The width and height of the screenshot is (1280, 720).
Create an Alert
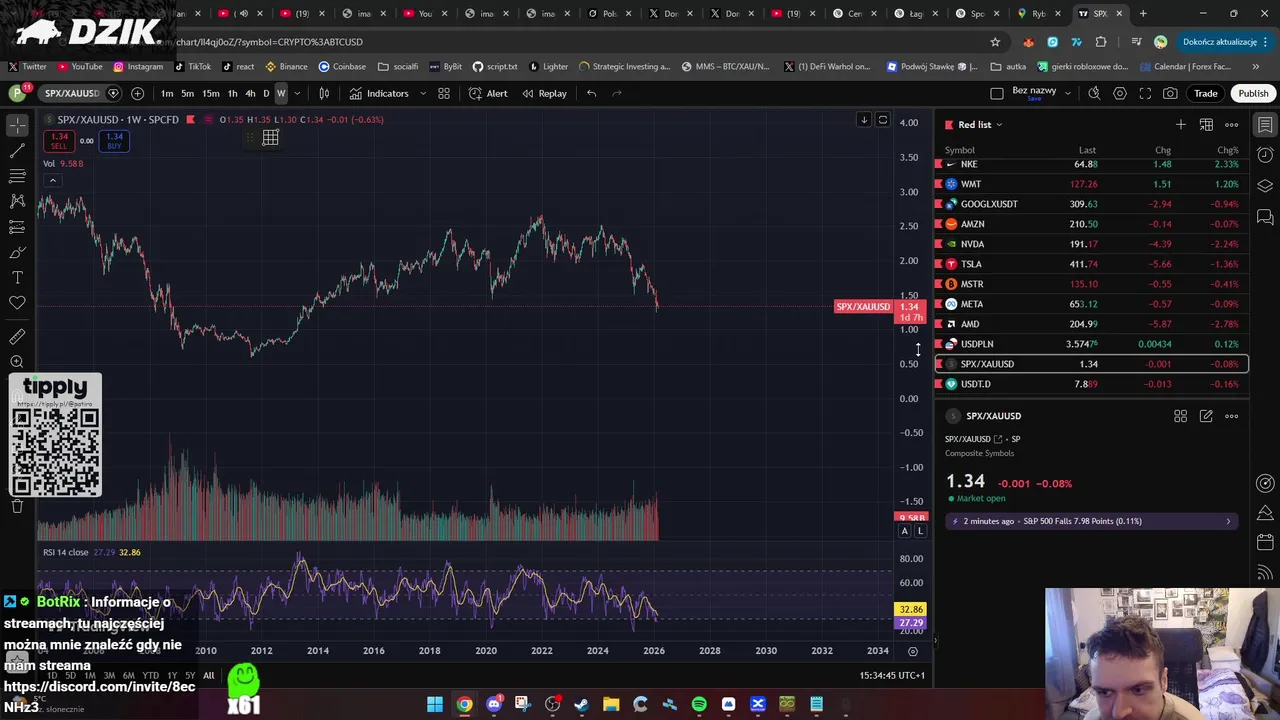[488, 93]
